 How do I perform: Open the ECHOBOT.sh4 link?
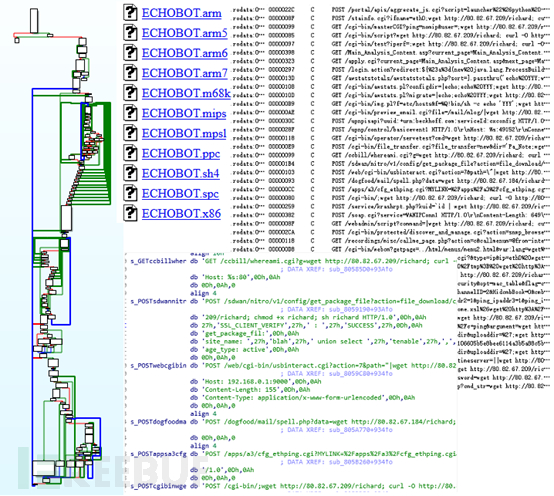180,174
